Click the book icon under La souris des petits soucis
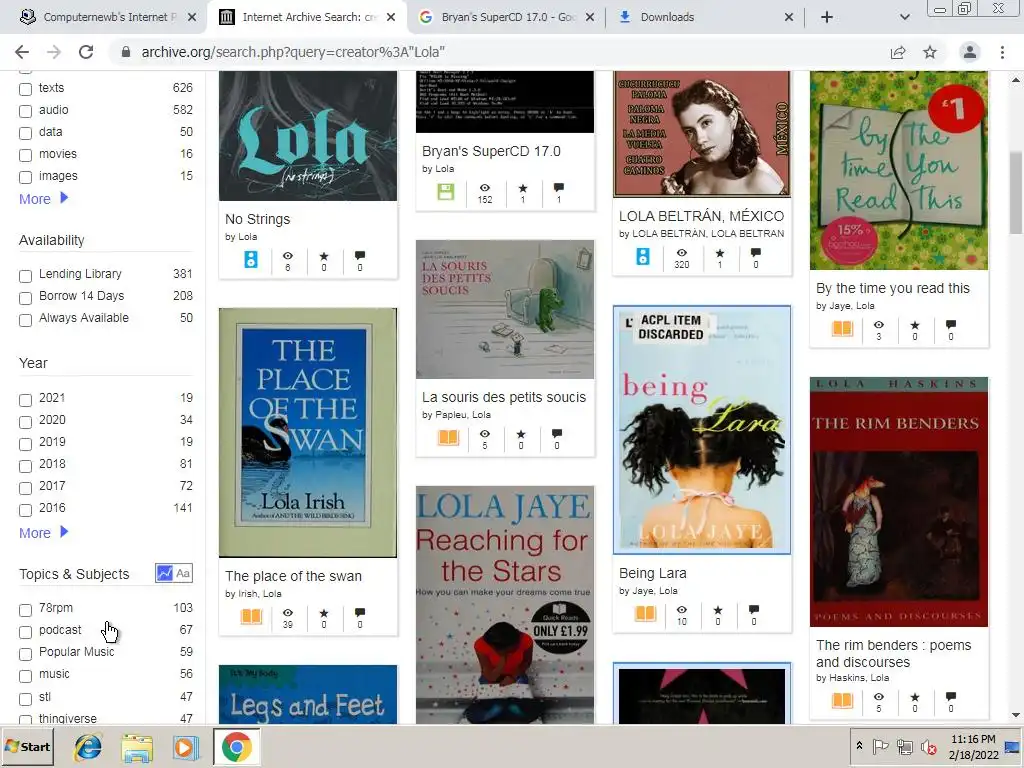Screen dimensions: 1024x768 point(449,437)
